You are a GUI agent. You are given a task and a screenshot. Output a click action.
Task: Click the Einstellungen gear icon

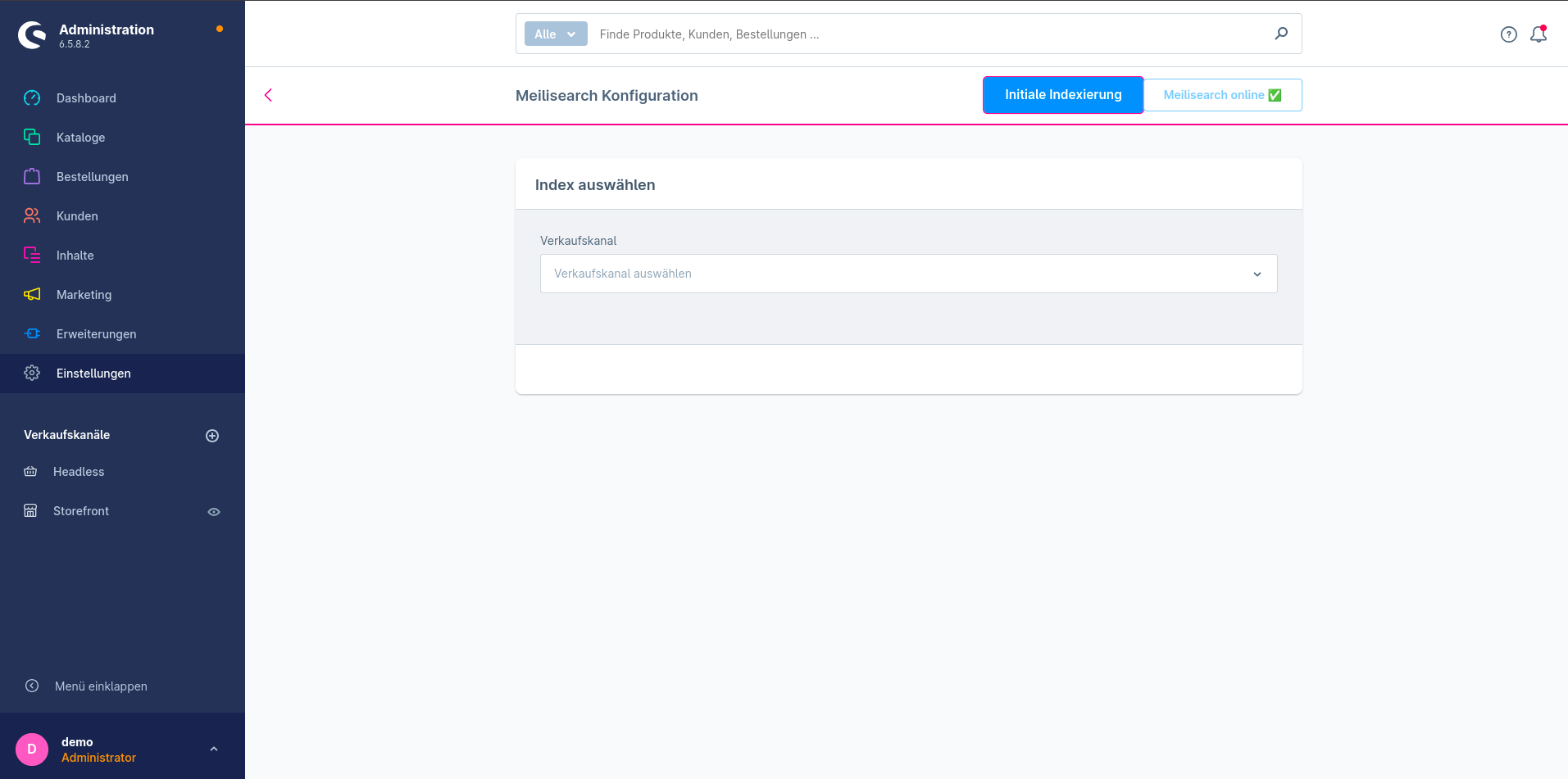32,373
